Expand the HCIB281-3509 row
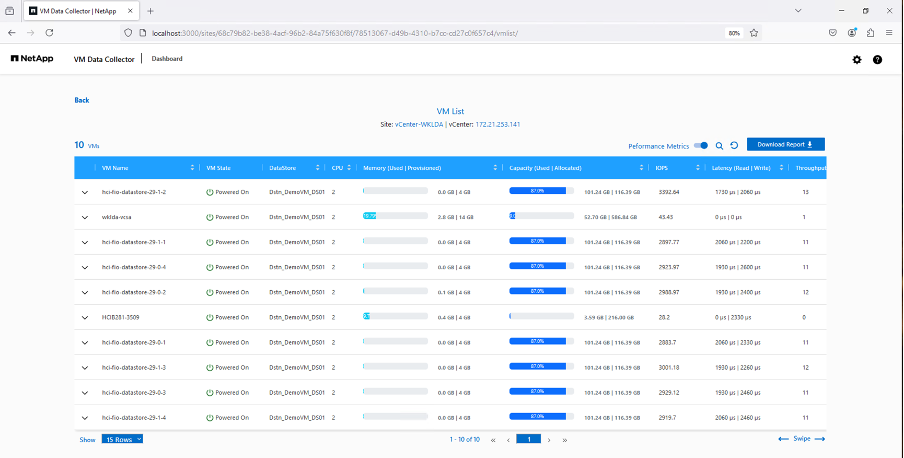 click(85, 316)
